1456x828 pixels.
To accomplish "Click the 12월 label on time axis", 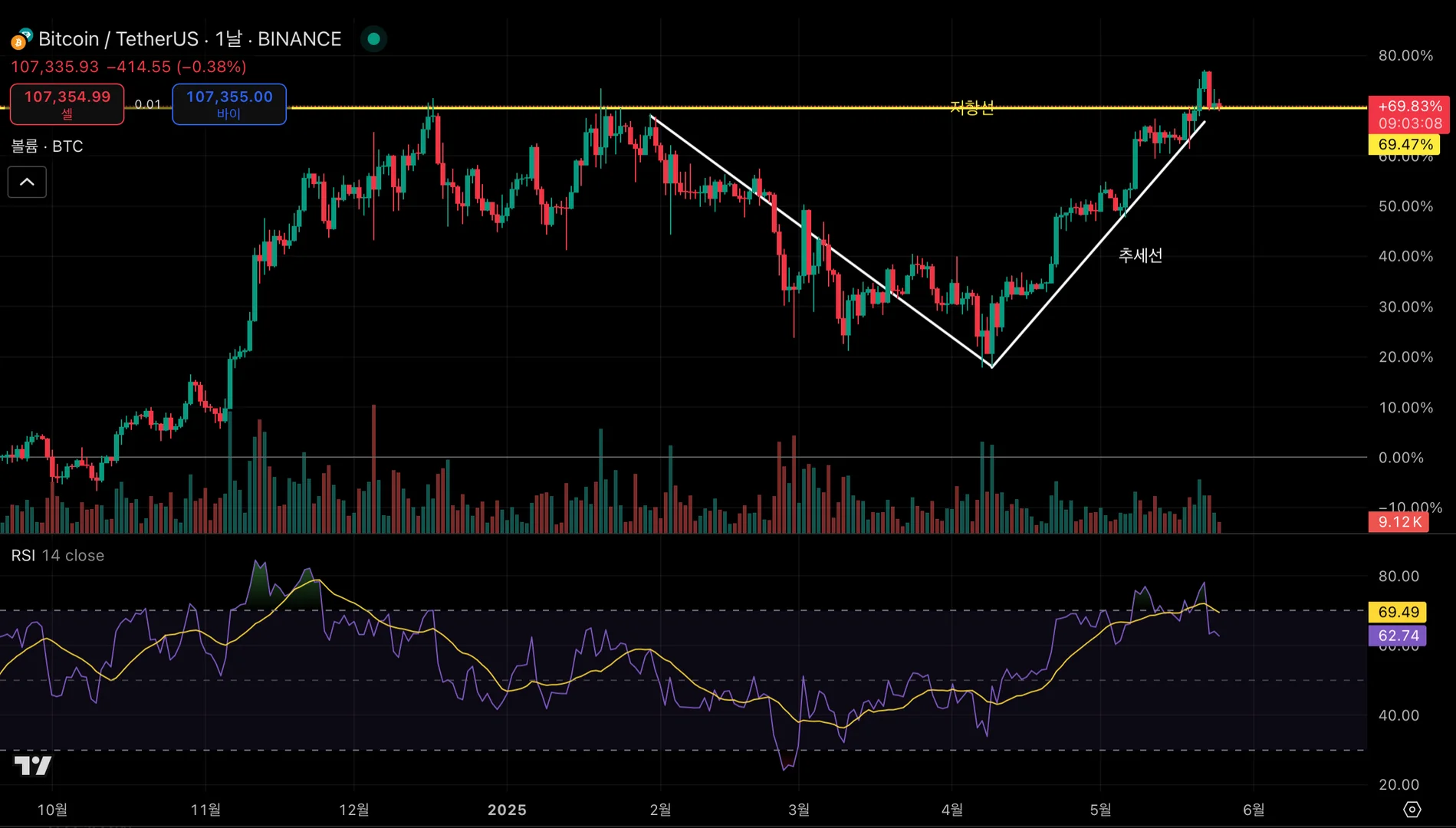I will (353, 810).
